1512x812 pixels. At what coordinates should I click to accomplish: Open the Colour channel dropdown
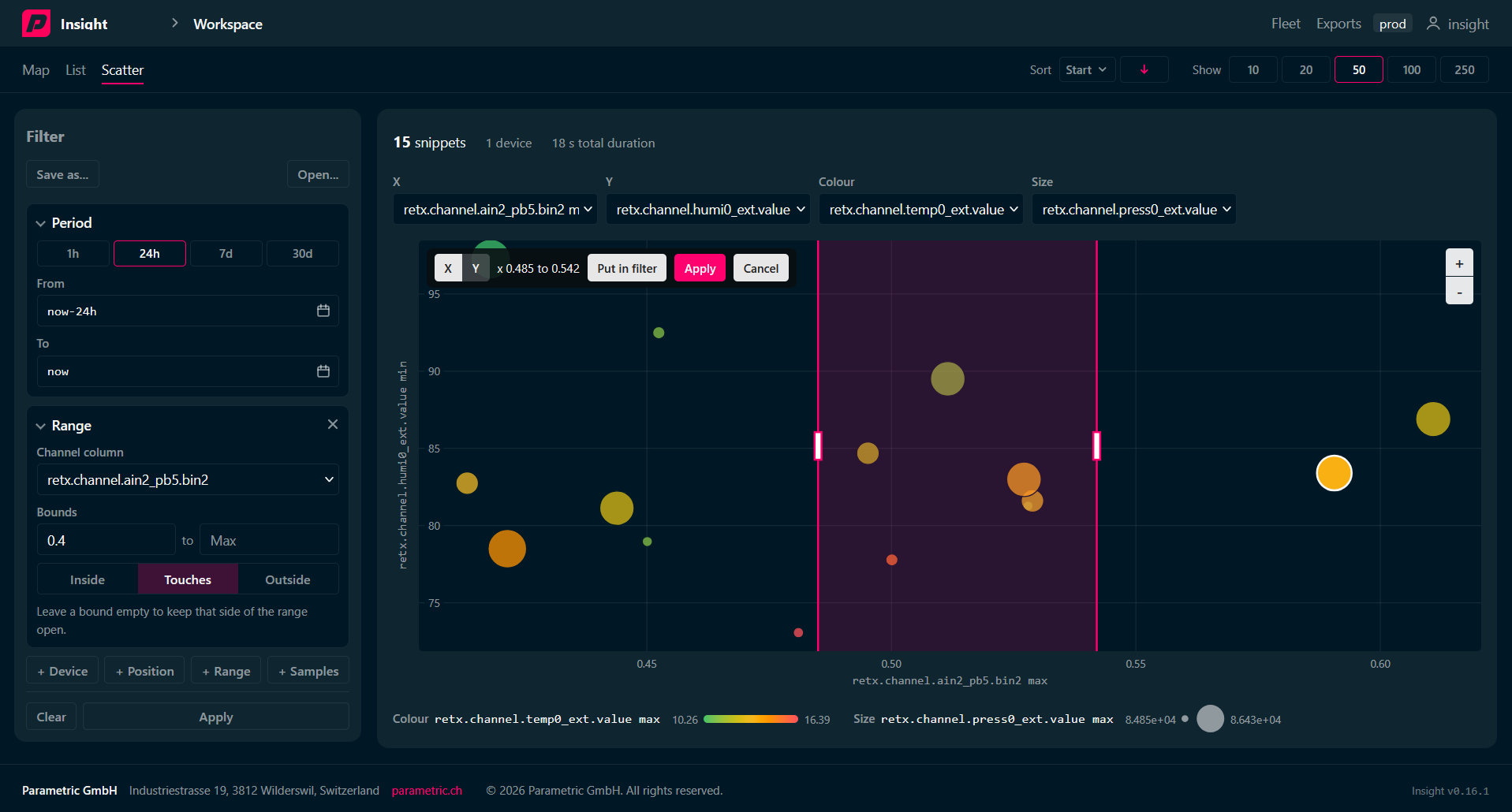[921, 210]
